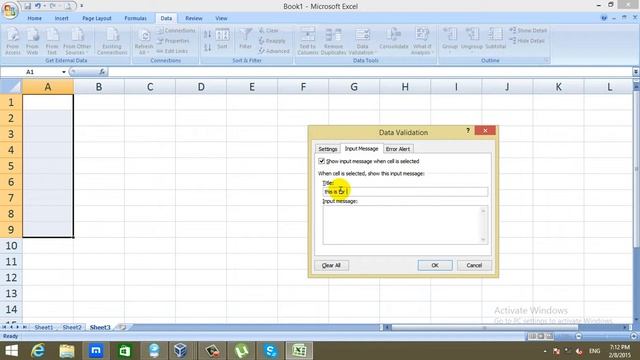
Task: Click the Group icon
Action: [x=450, y=40]
